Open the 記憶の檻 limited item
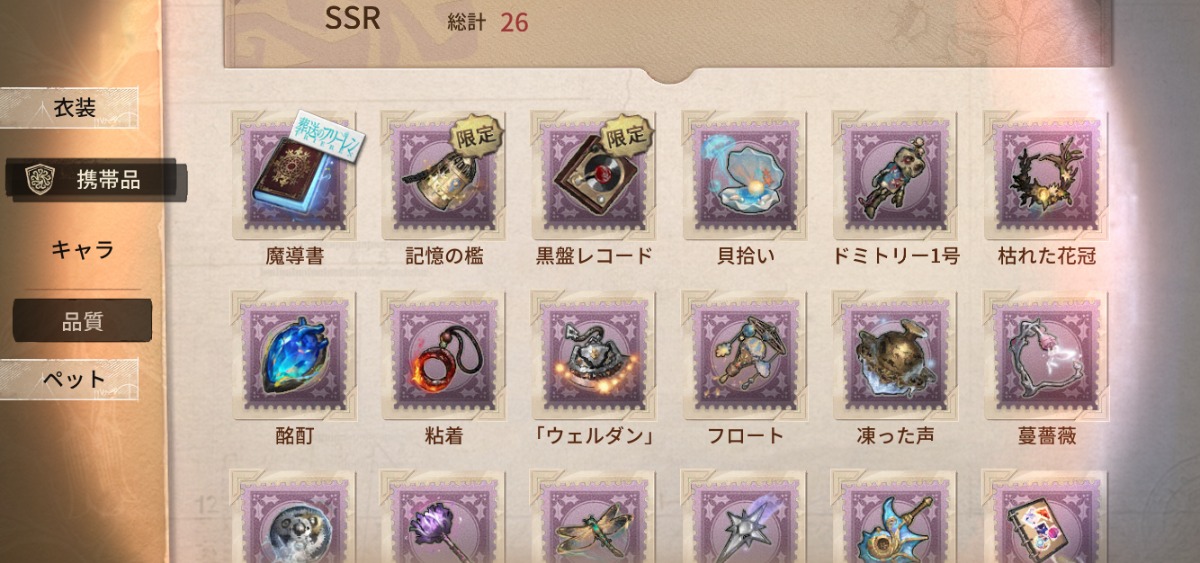The image size is (1200, 563). pos(444,176)
